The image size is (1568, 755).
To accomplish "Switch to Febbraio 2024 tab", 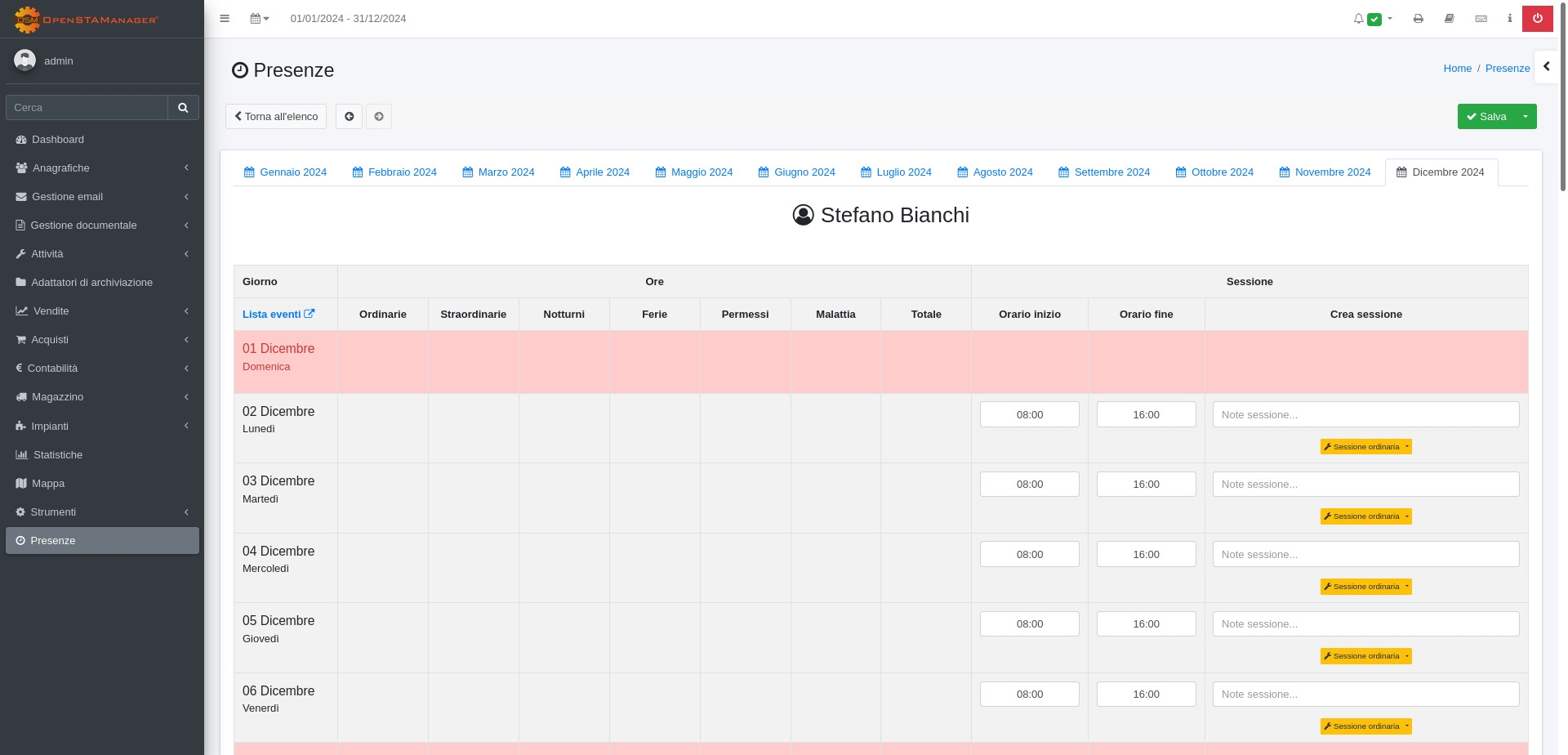I will (x=394, y=172).
